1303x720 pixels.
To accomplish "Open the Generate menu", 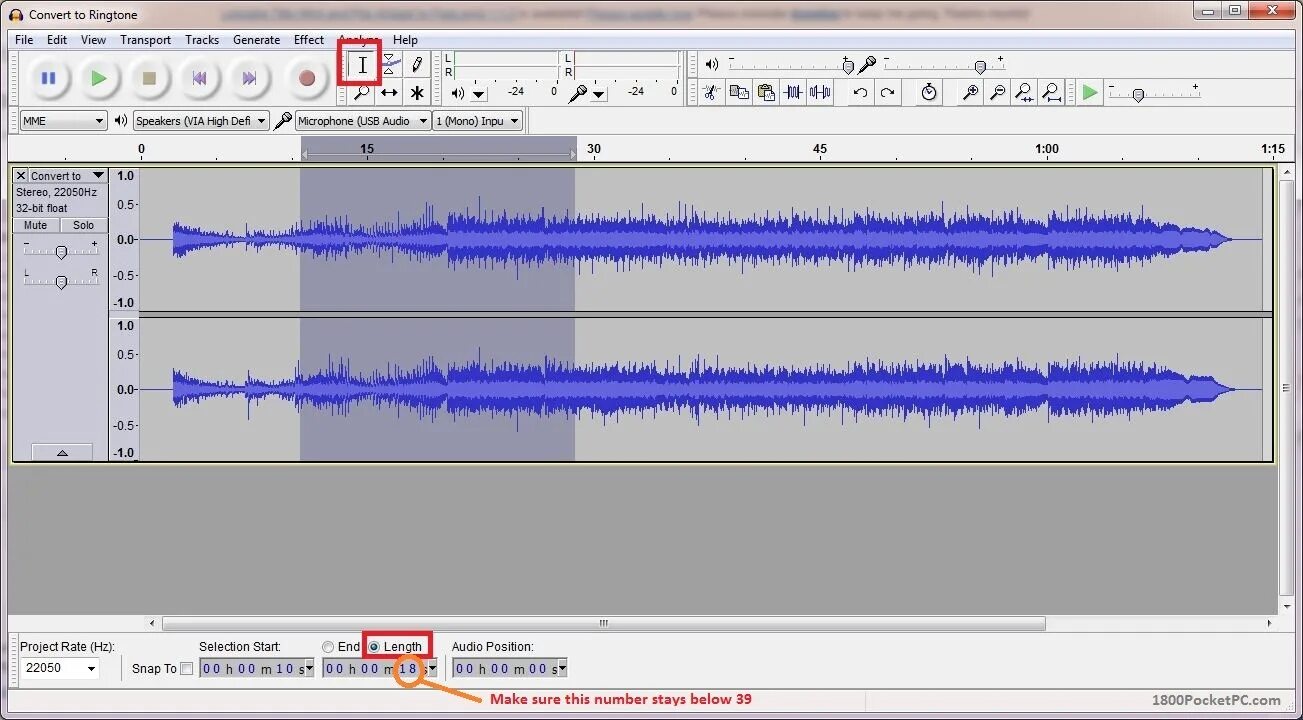I will pyautogui.click(x=256, y=40).
